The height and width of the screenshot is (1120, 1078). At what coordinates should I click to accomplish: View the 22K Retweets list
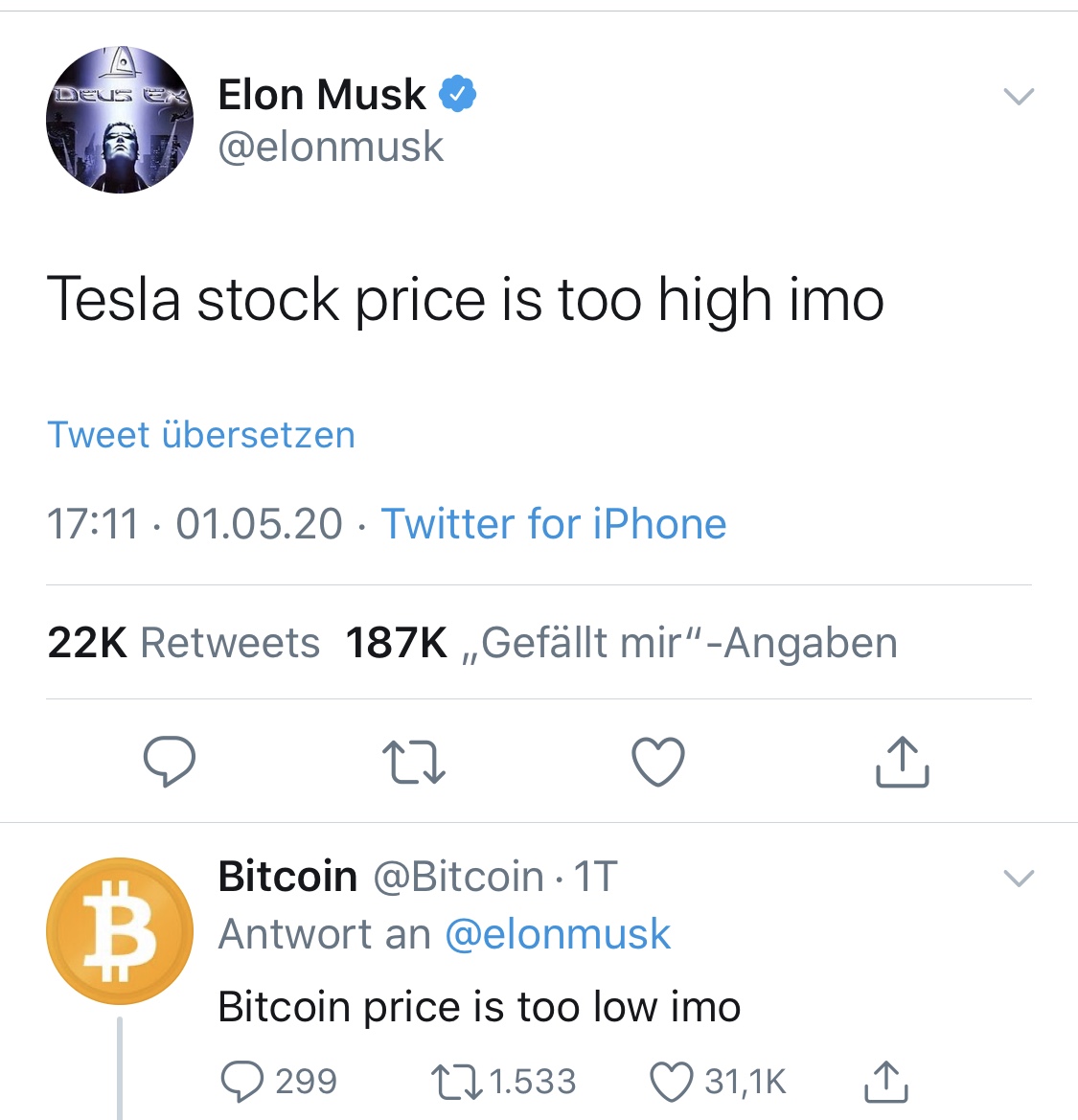coord(183,643)
